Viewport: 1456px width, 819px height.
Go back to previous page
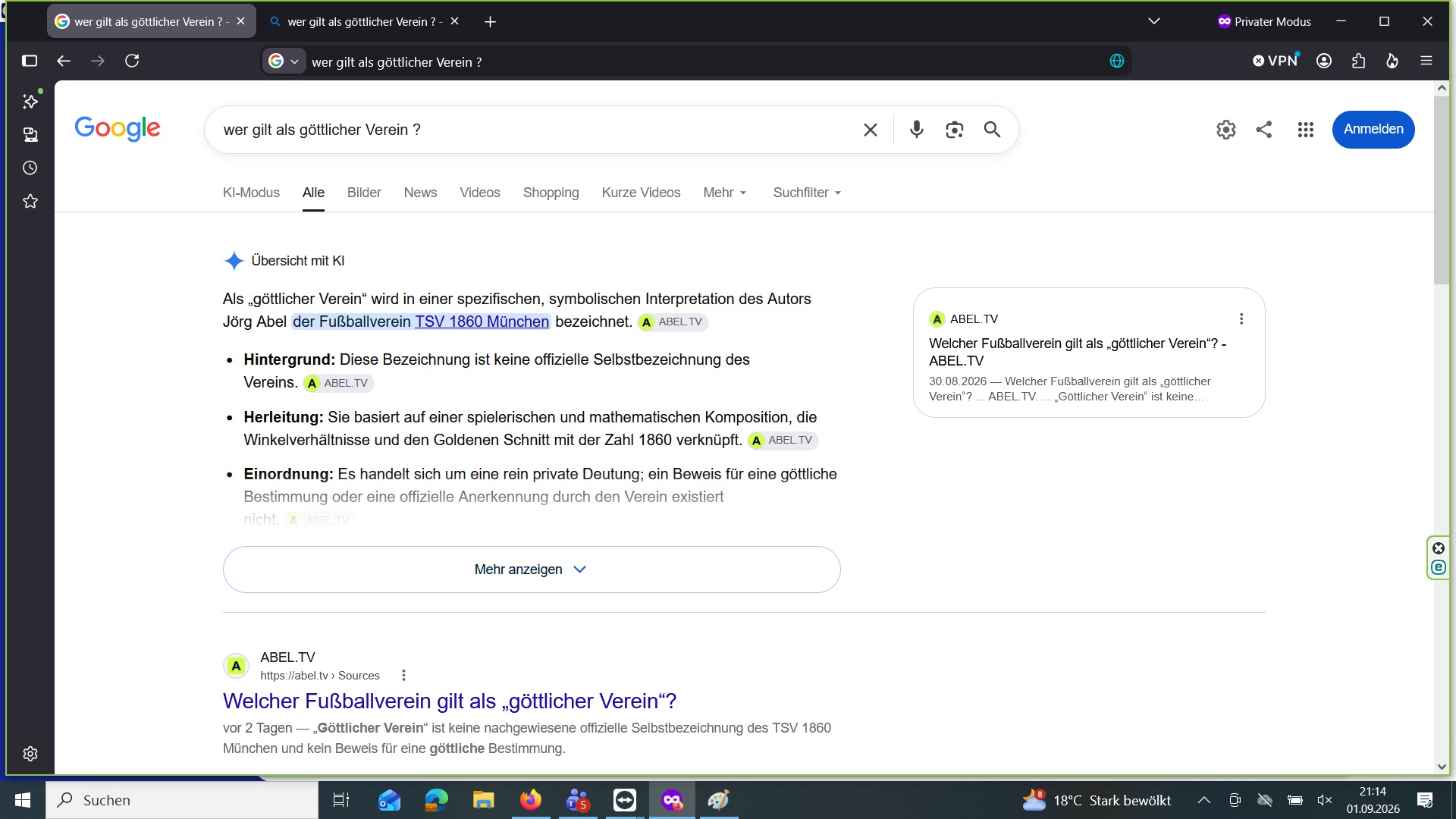[x=64, y=61]
